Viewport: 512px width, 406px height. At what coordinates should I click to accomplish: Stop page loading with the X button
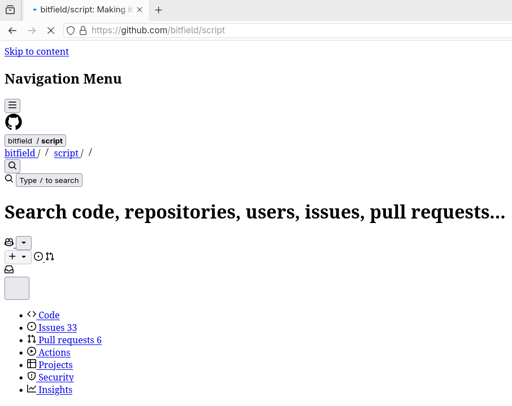pos(51,31)
